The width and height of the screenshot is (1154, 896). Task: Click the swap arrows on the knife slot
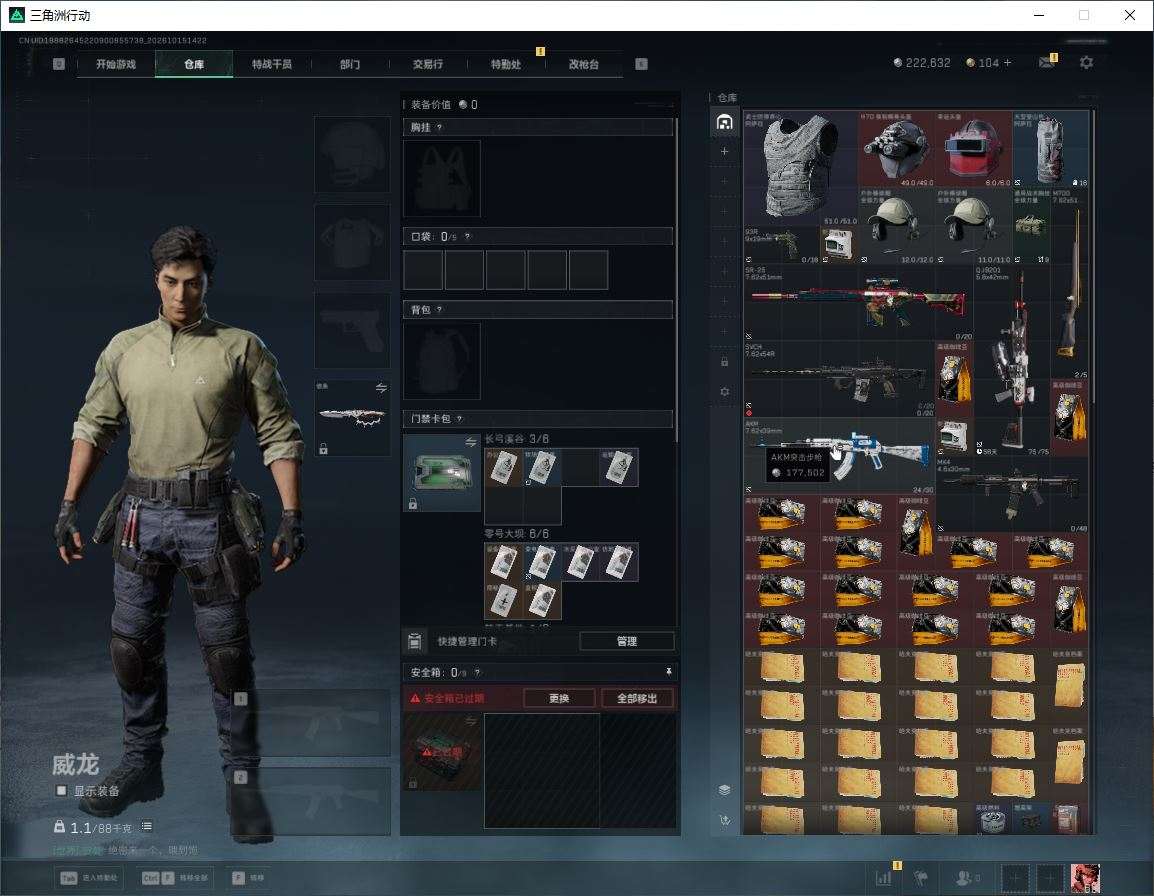click(381, 388)
